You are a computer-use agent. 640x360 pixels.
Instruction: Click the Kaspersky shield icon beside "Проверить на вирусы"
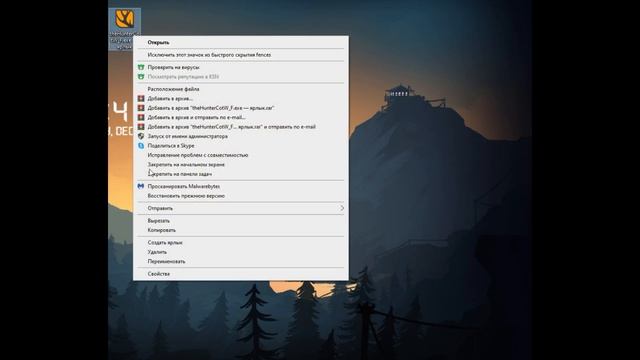(141, 67)
